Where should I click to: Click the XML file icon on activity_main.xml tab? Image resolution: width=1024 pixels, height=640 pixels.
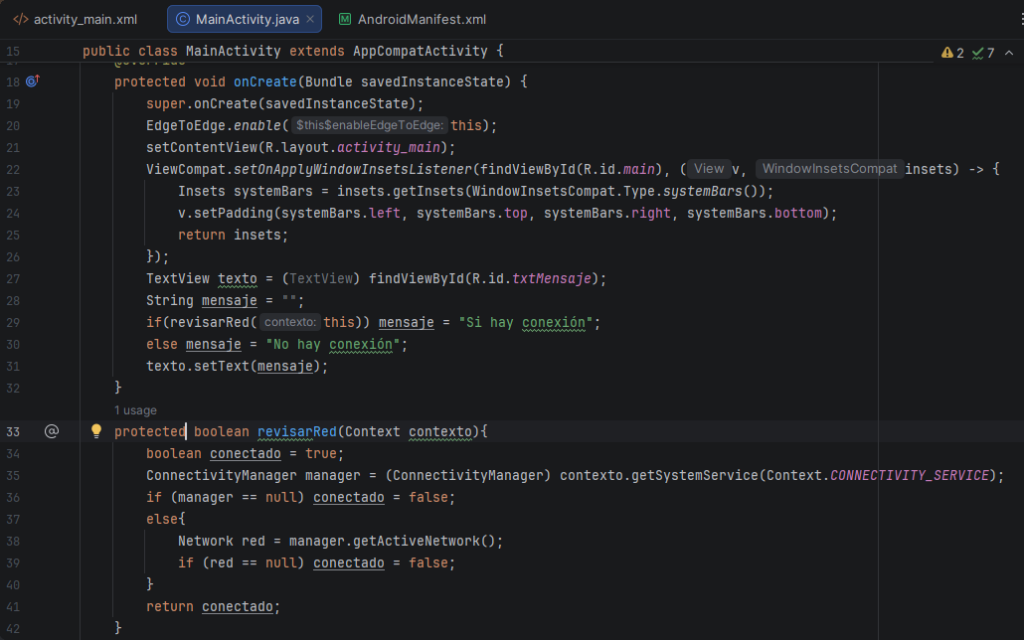21,20
